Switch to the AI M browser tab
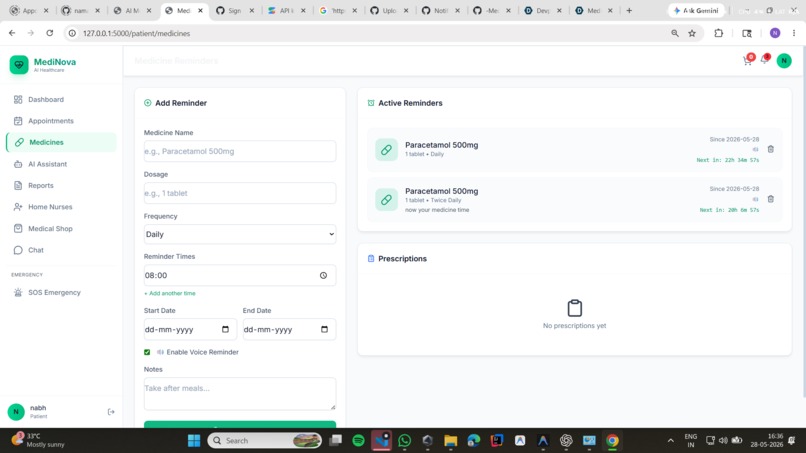 [x=132, y=10]
